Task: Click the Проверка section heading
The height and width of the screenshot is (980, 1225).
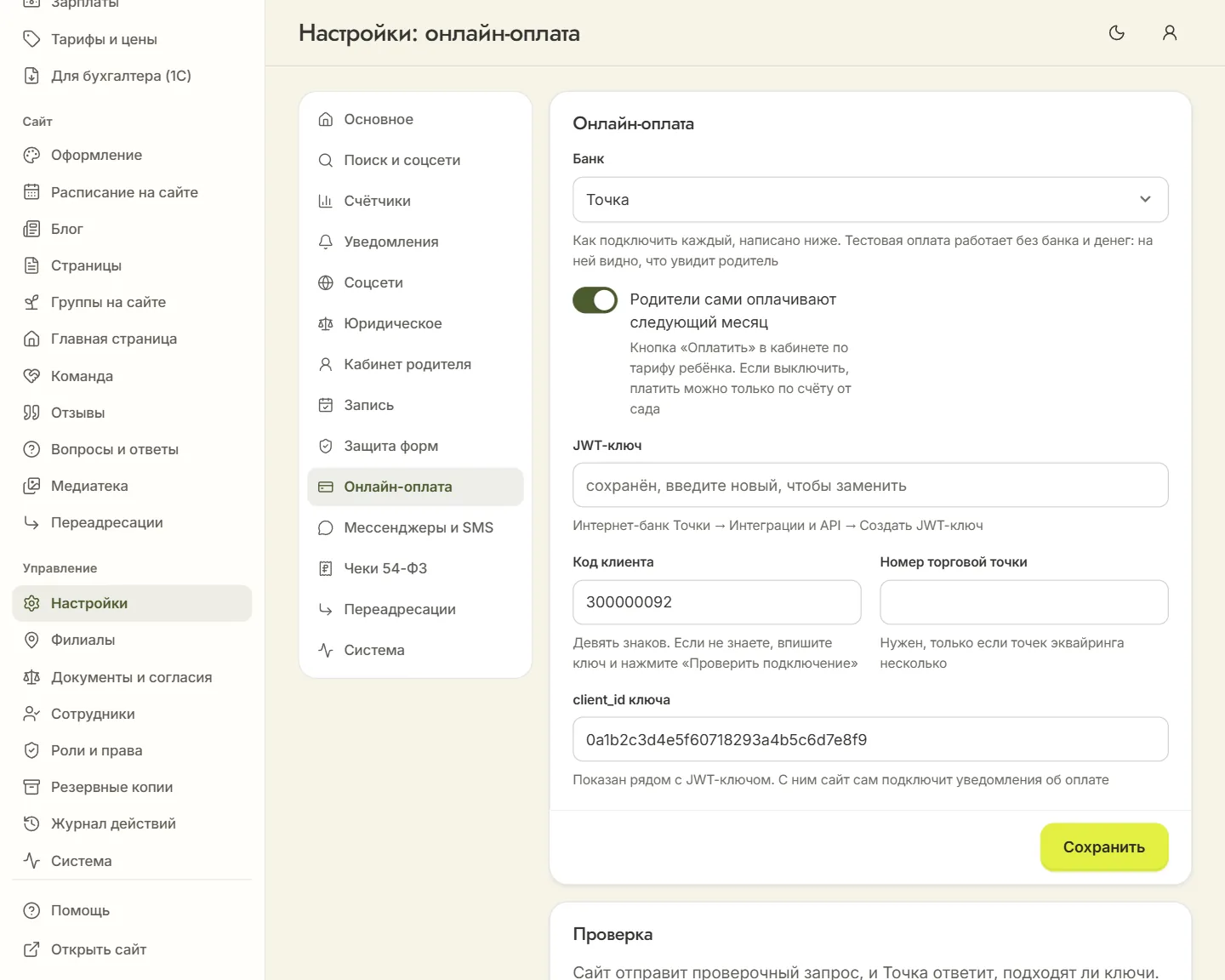Action: pyautogui.click(x=612, y=934)
